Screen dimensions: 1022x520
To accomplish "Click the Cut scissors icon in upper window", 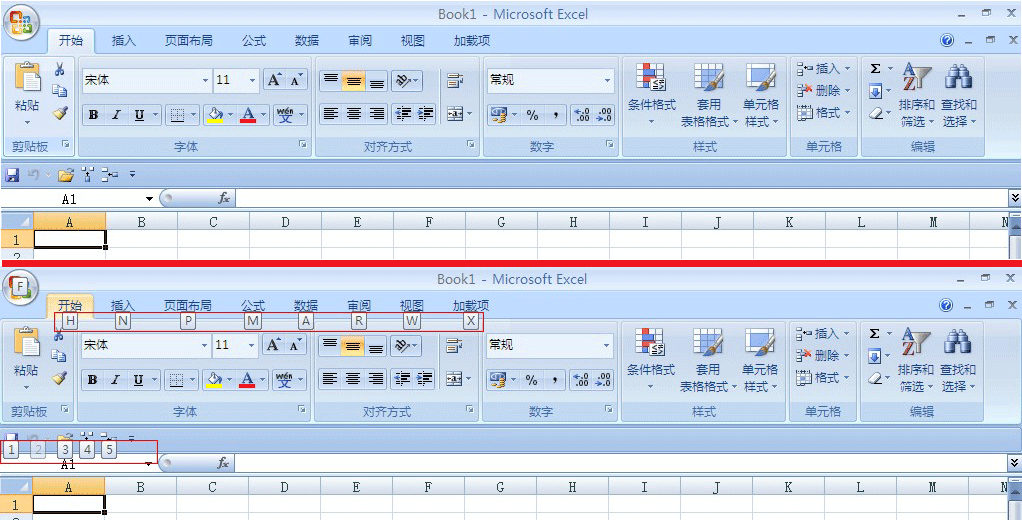I will (x=60, y=68).
